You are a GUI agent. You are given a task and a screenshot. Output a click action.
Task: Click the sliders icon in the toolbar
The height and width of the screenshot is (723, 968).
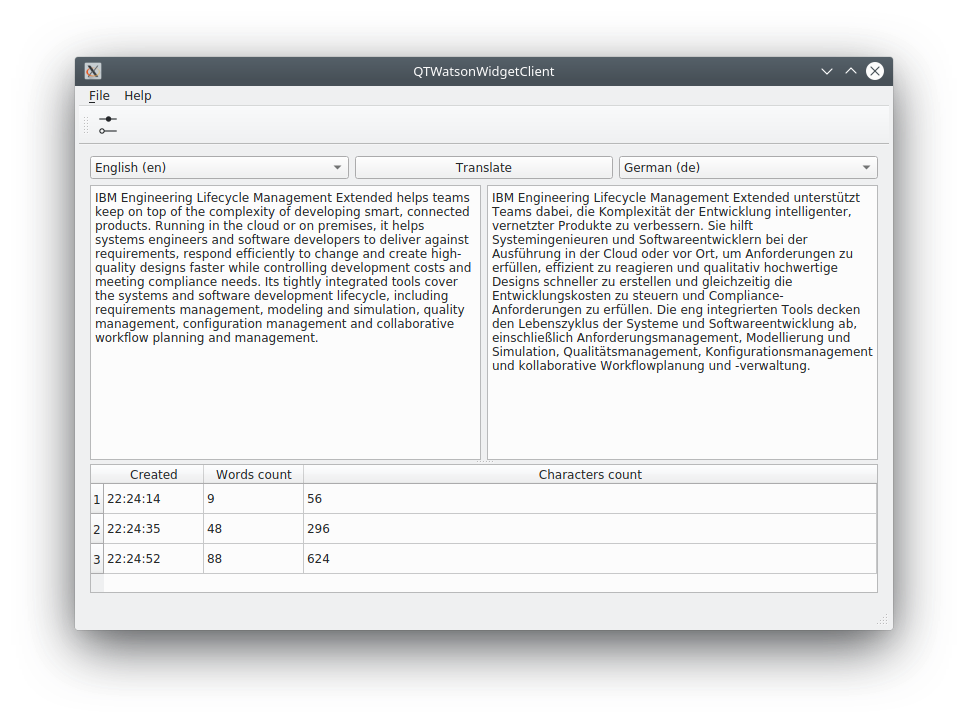point(108,124)
